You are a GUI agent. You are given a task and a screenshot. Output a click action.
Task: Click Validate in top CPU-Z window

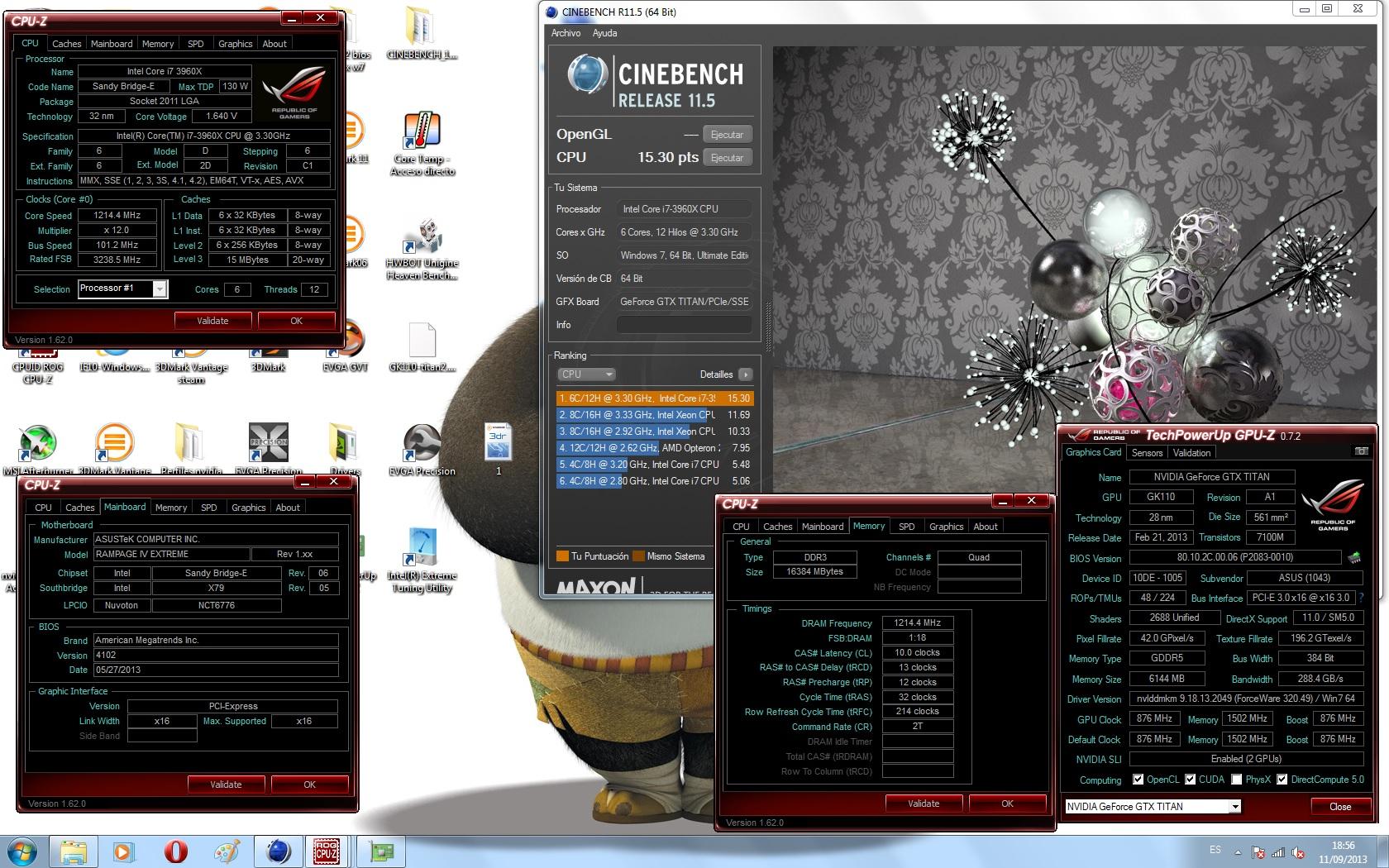pos(212,321)
